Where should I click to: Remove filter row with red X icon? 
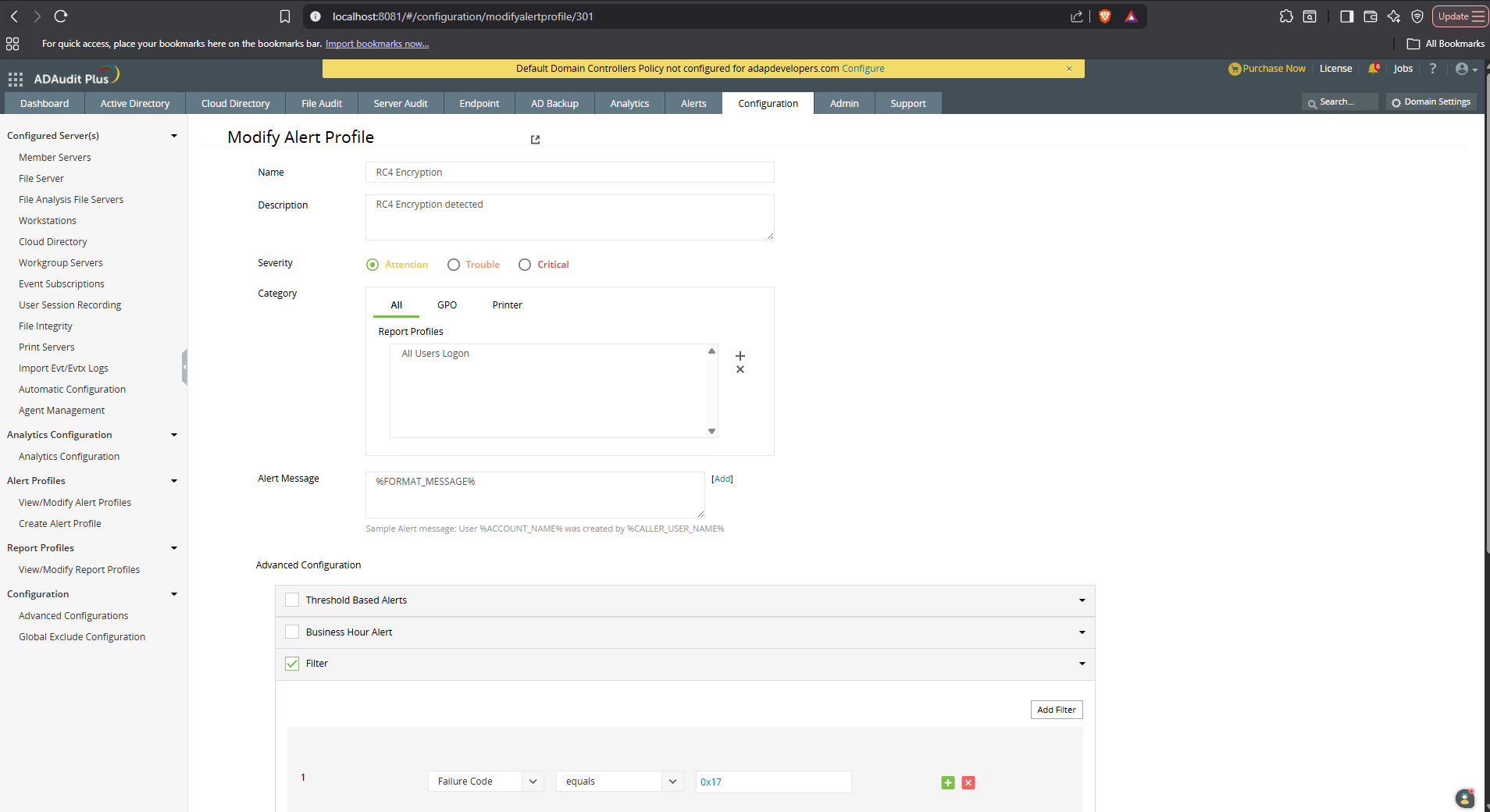[968, 782]
